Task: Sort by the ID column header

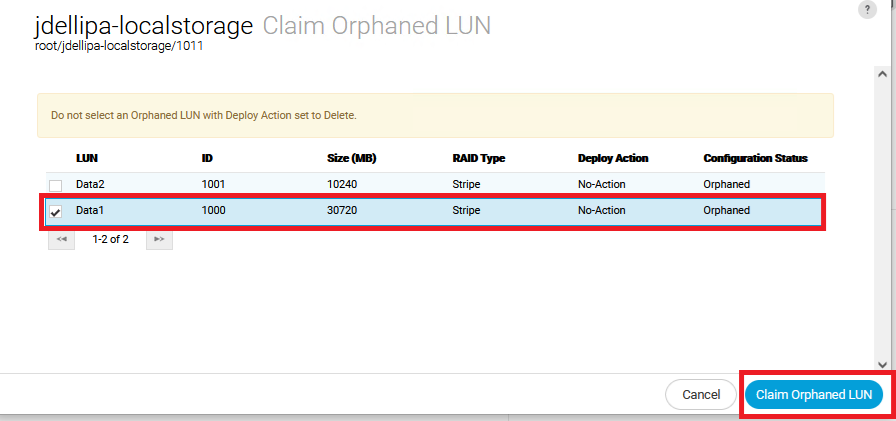Action: pyautogui.click(x=207, y=158)
